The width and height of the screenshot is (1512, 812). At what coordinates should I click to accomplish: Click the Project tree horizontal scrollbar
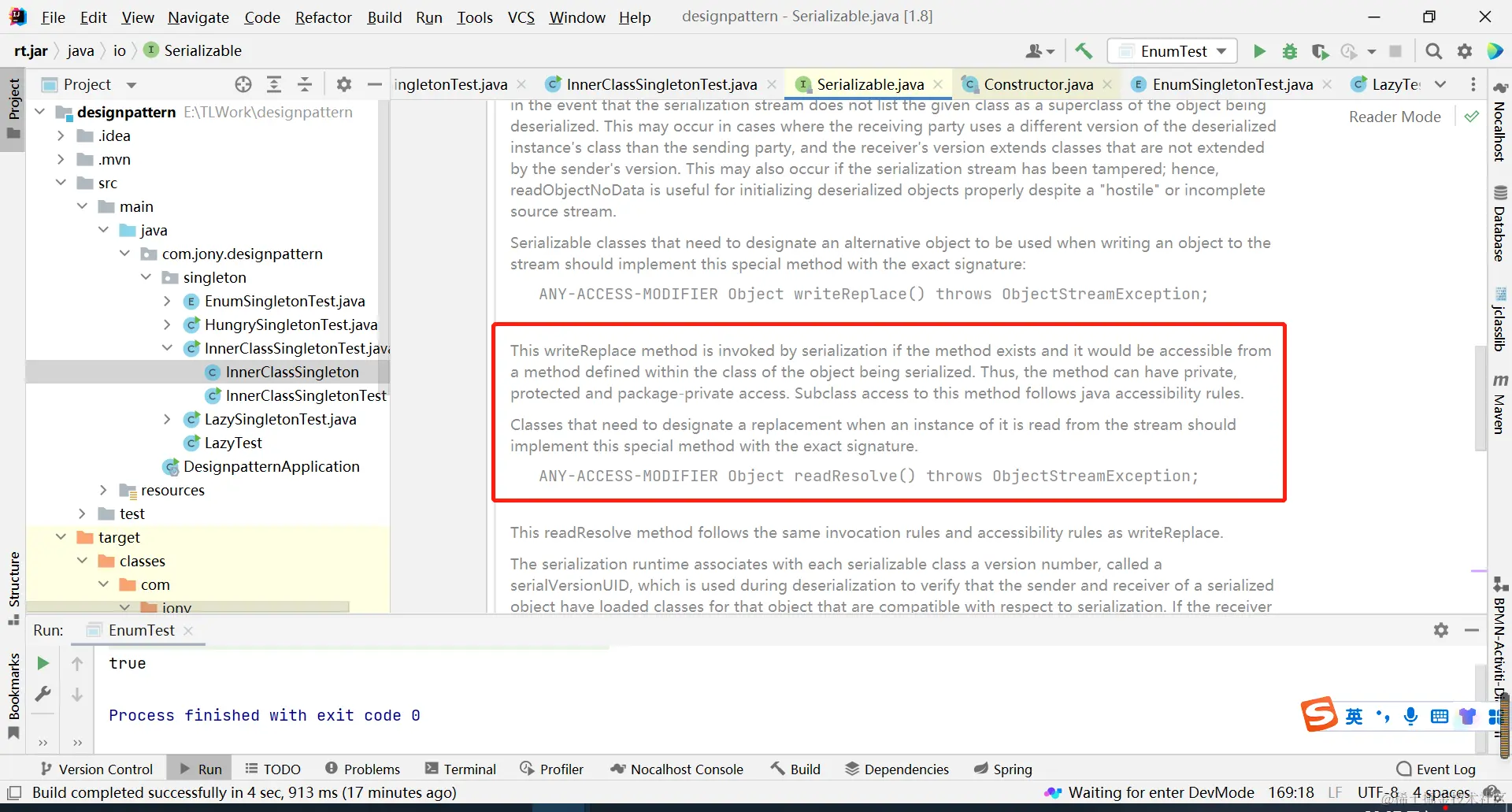point(188,607)
